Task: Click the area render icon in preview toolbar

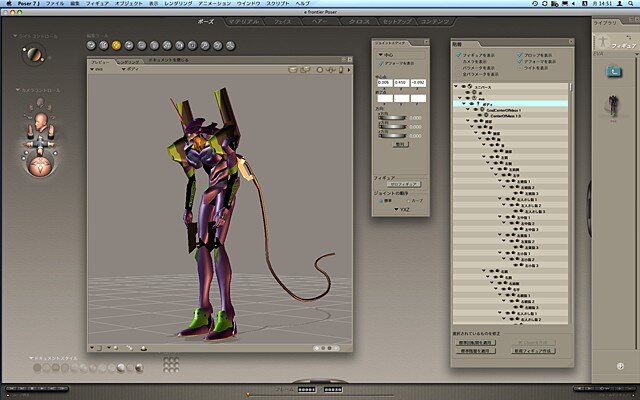Action: [305, 70]
